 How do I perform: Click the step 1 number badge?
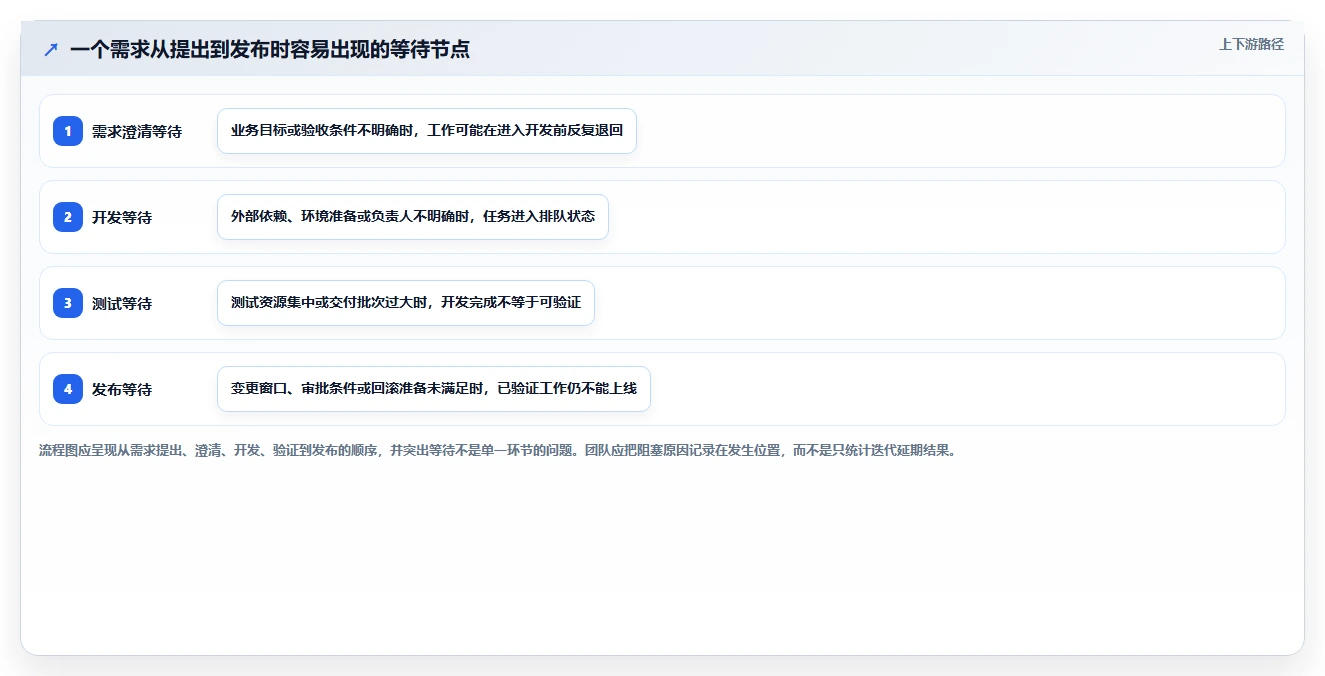click(68, 131)
